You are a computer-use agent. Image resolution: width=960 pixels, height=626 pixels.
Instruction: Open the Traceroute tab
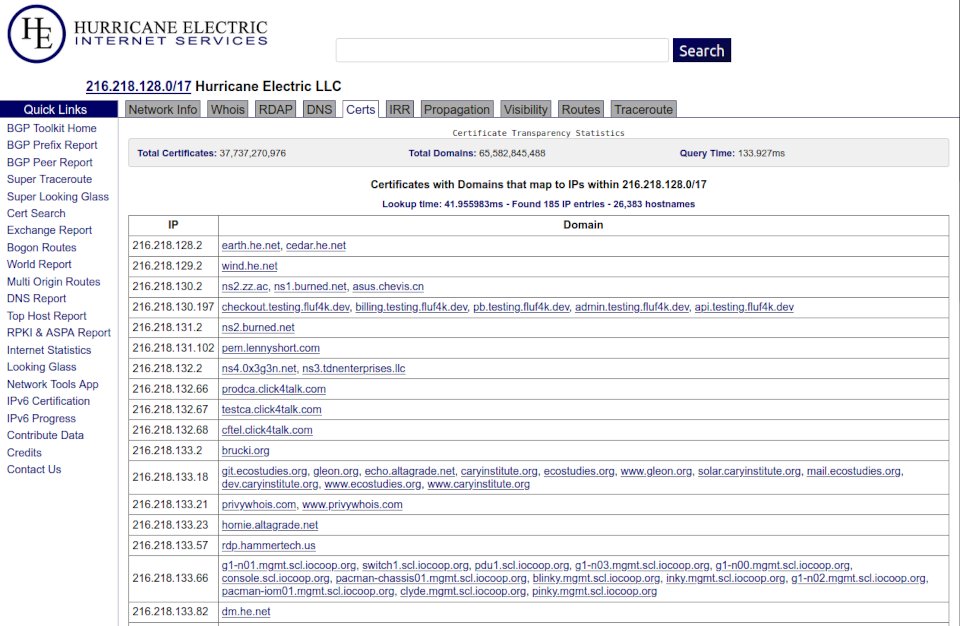[x=643, y=109]
